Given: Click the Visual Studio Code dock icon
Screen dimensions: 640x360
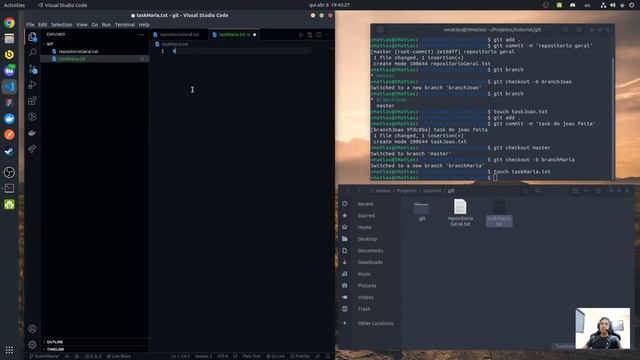Looking at the screenshot, I should click(9, 87).
